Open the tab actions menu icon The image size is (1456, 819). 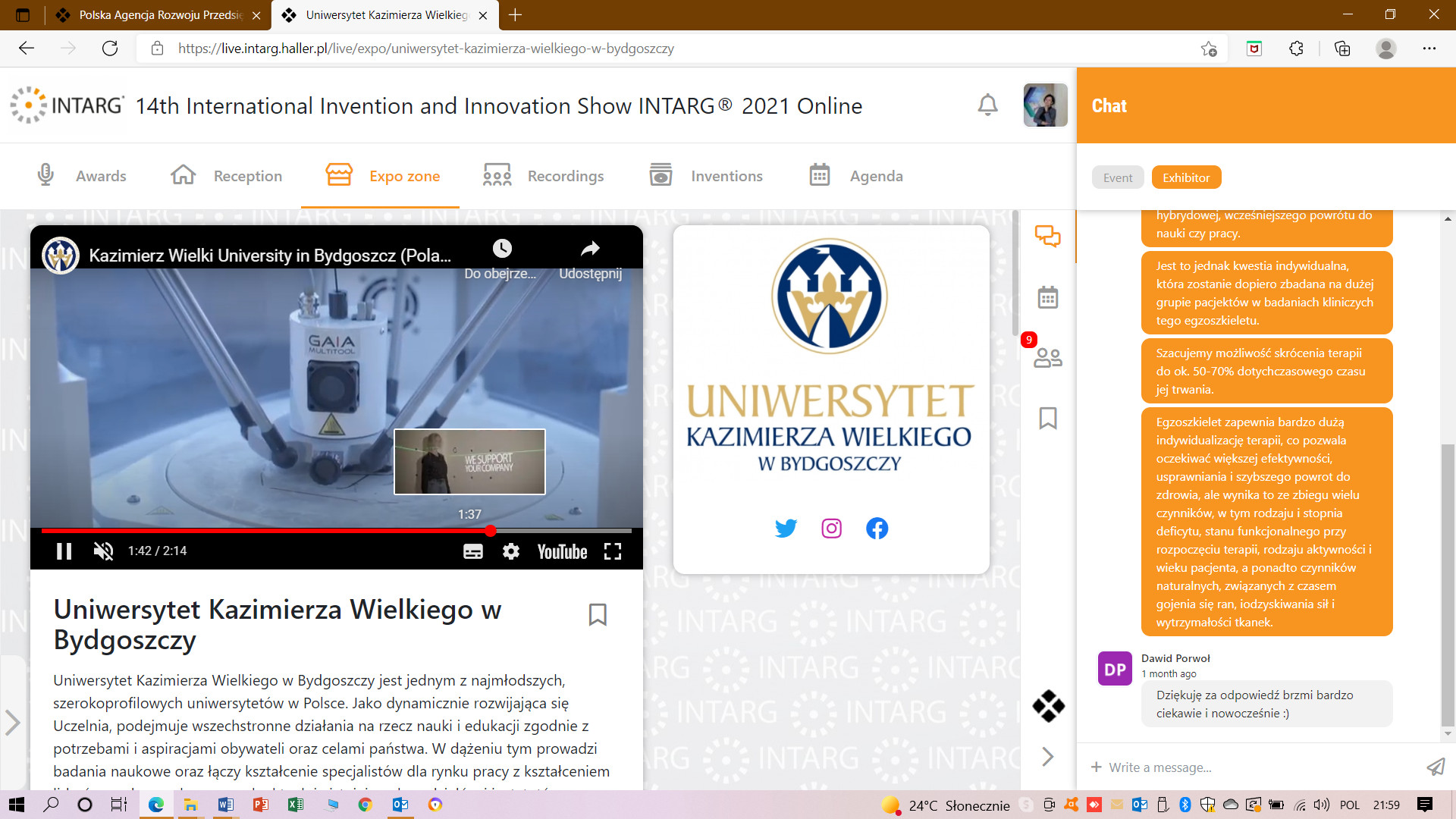tap(23, 15)
